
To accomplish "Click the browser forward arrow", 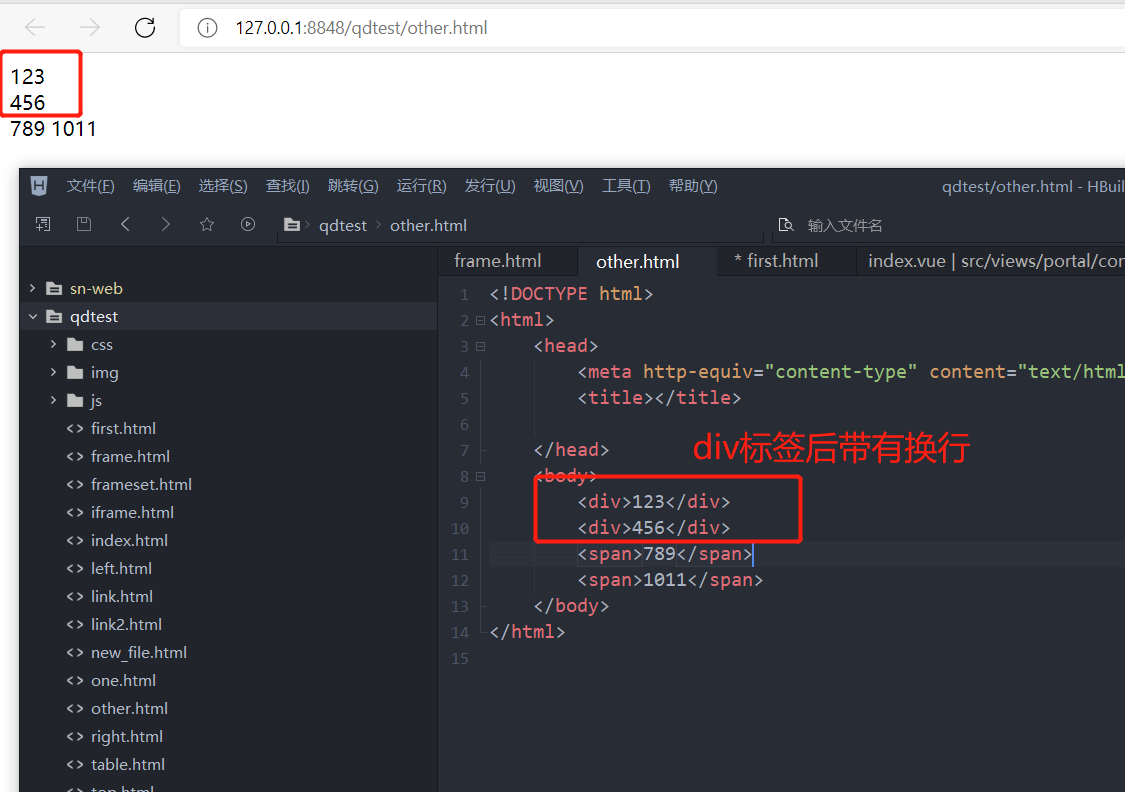I will (90, 27).
